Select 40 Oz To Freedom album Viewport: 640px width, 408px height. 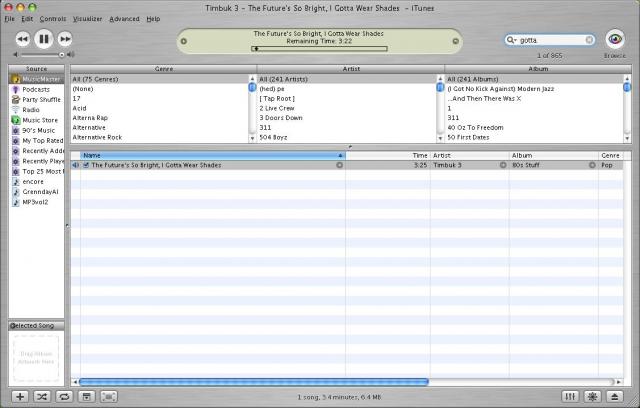click(535, 128)
